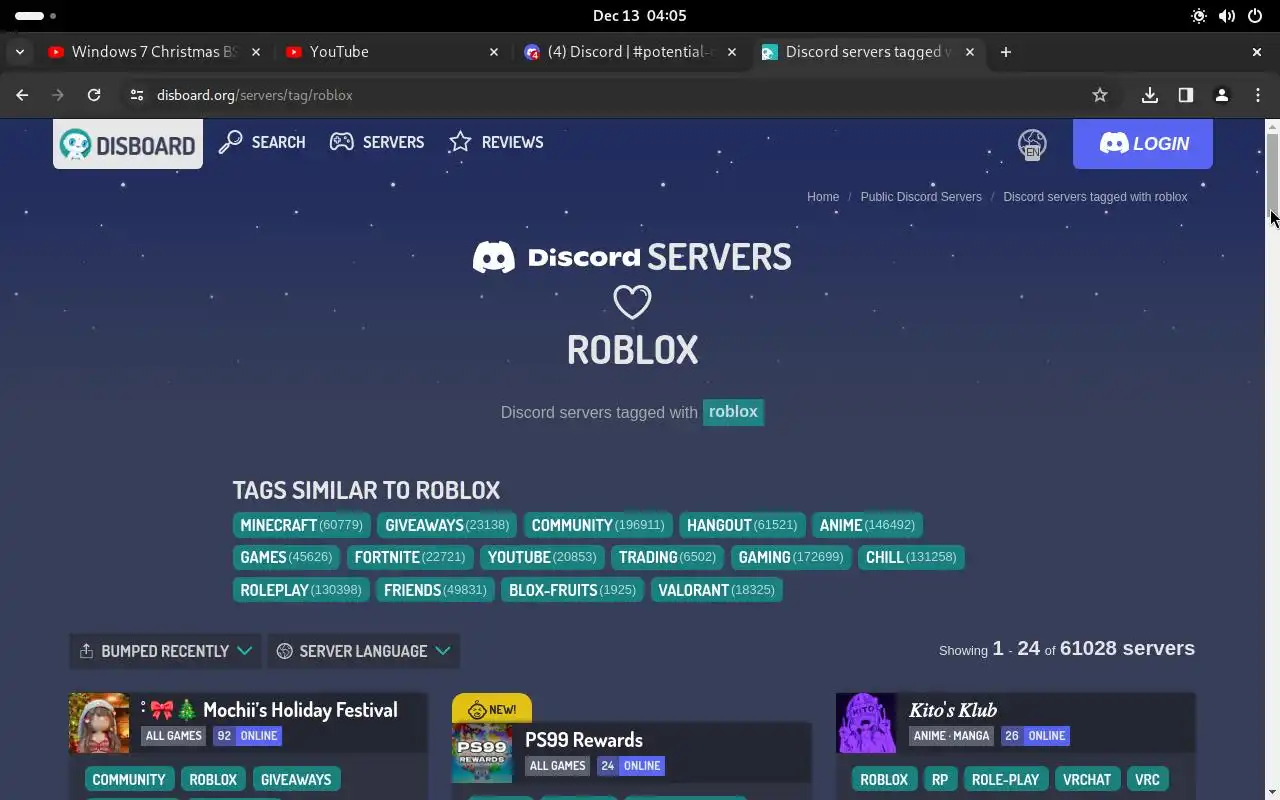The width and height of the screenshot is (1280, 800).
Task: Click the heart favorite icon
Action: click(x=632, y=301)
